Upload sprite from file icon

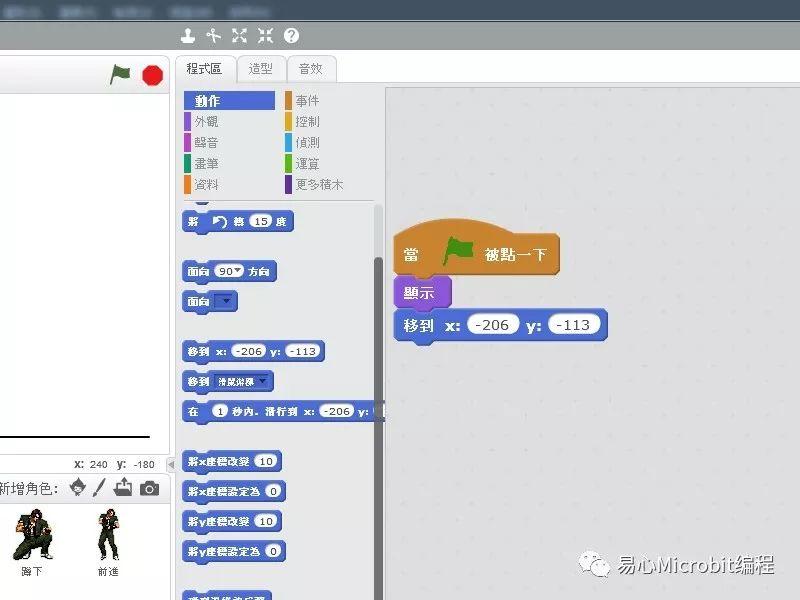tap(123, 488)
